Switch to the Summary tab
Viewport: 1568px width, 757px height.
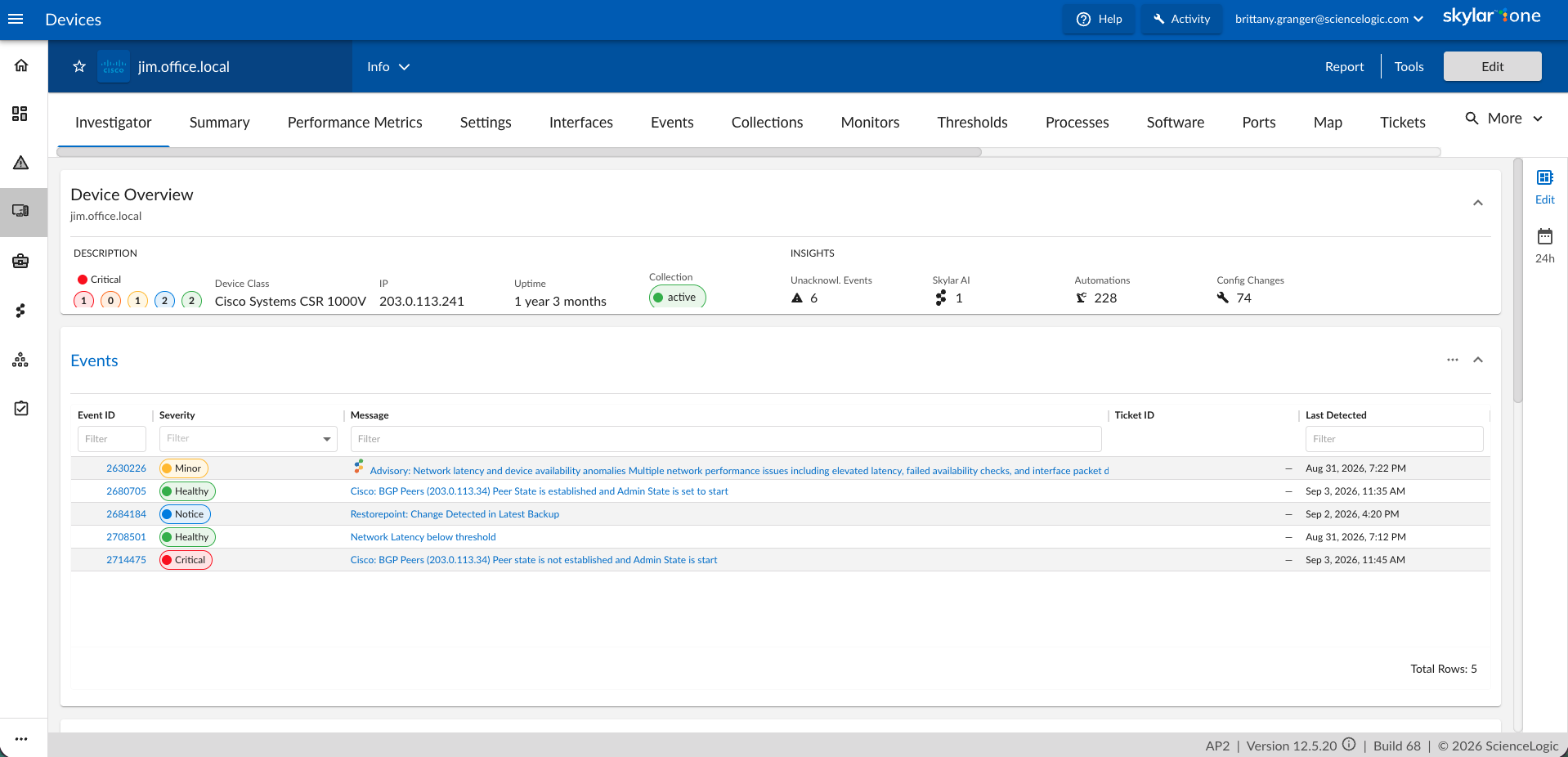coord(220,123)
